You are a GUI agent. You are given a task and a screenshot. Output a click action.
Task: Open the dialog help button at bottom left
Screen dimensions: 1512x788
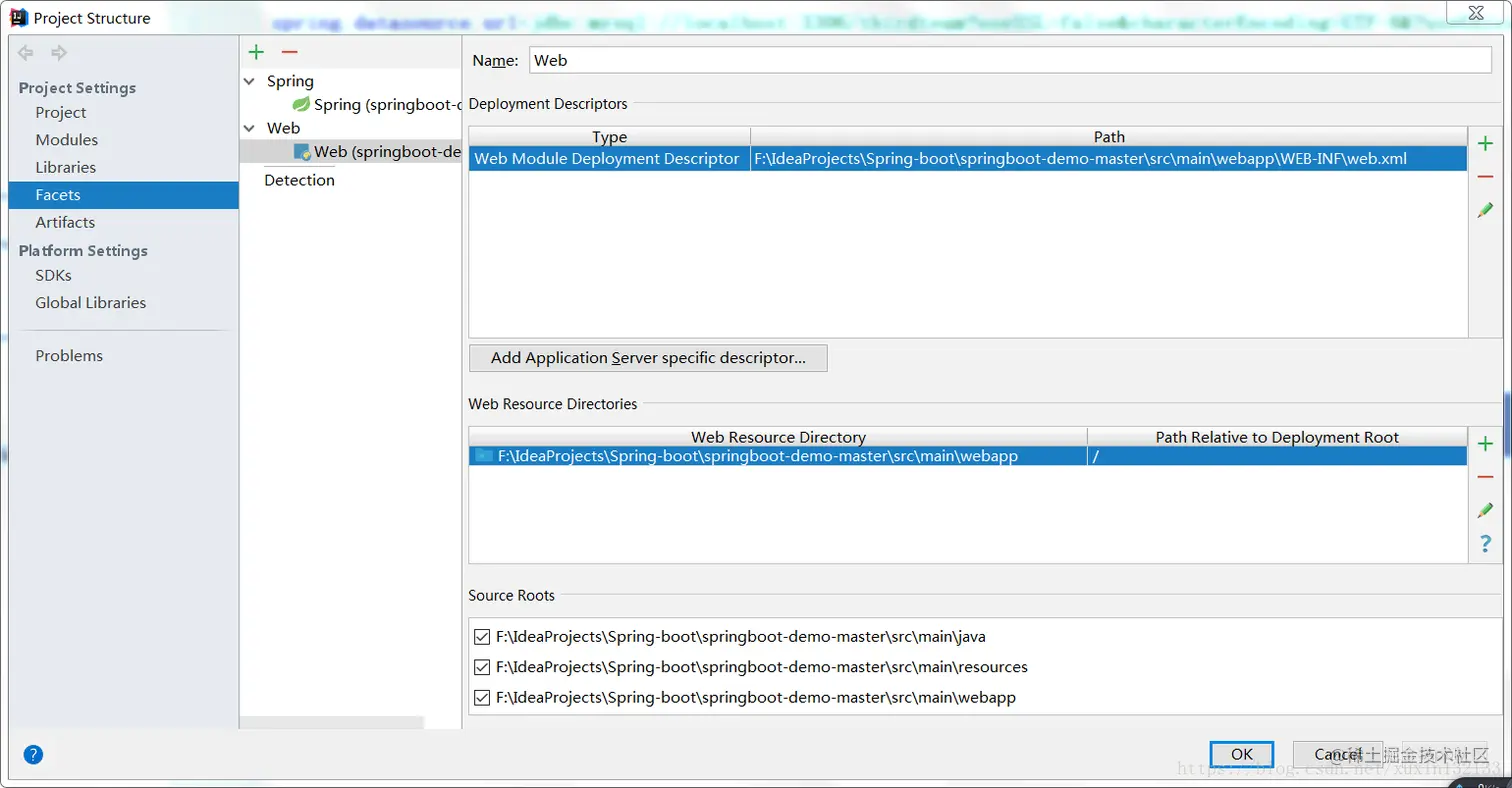(x=33, y=754)
